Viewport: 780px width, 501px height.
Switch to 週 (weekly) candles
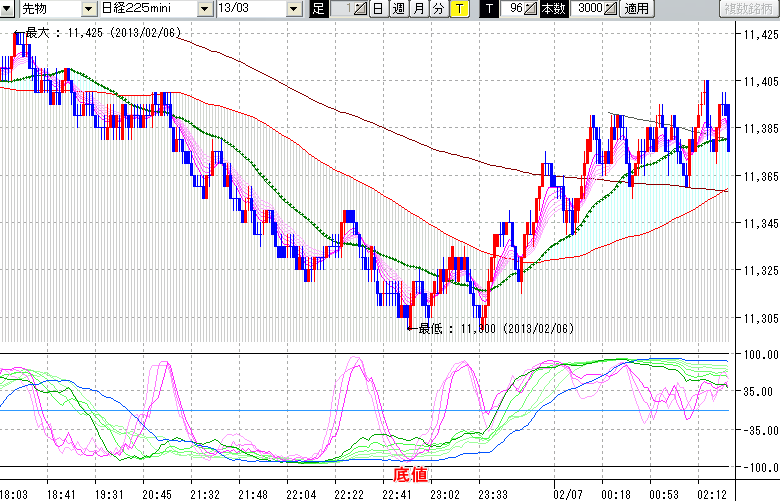point(398,9)
